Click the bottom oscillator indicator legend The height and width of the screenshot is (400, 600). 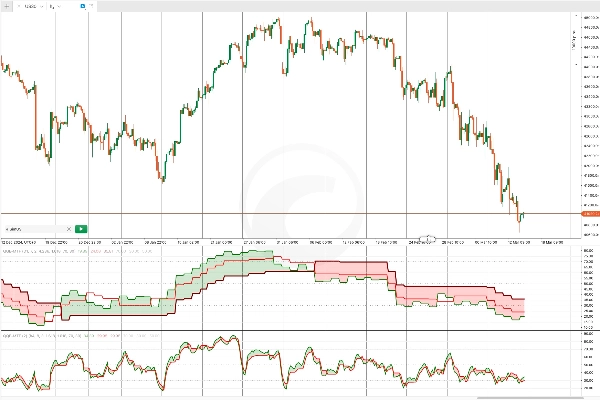(40, 336)
